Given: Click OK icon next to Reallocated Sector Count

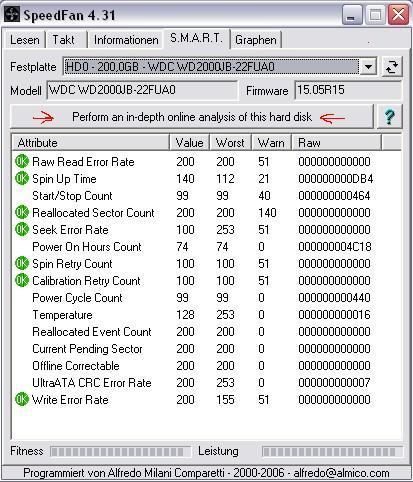Looking at the screenshot, I should pos(22,213).
